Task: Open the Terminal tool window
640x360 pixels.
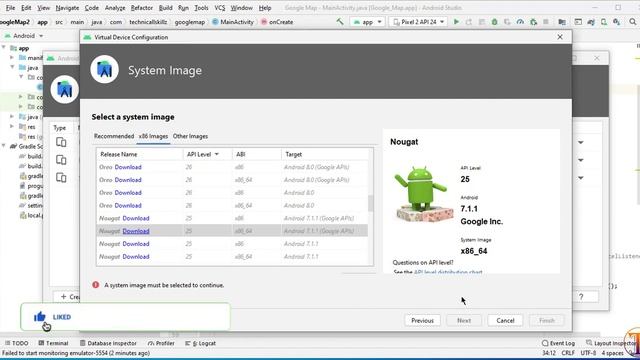Action: (x=53, y=343)
